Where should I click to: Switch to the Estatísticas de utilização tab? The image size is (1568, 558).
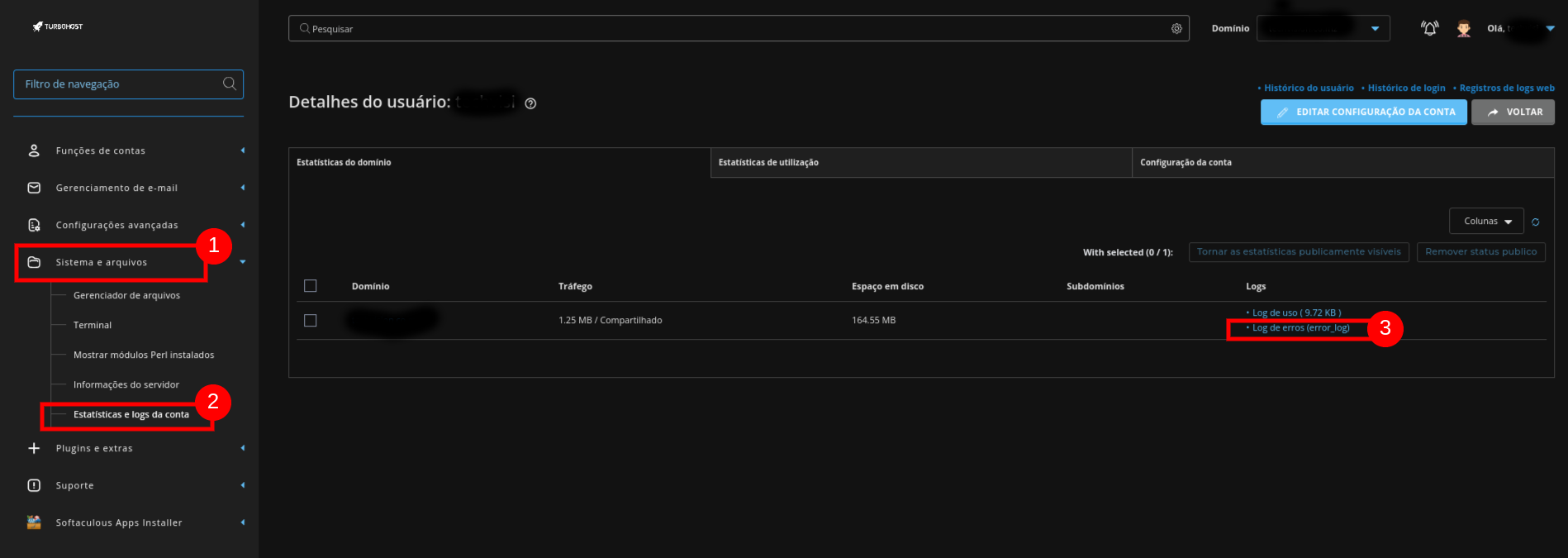(920, 163)
